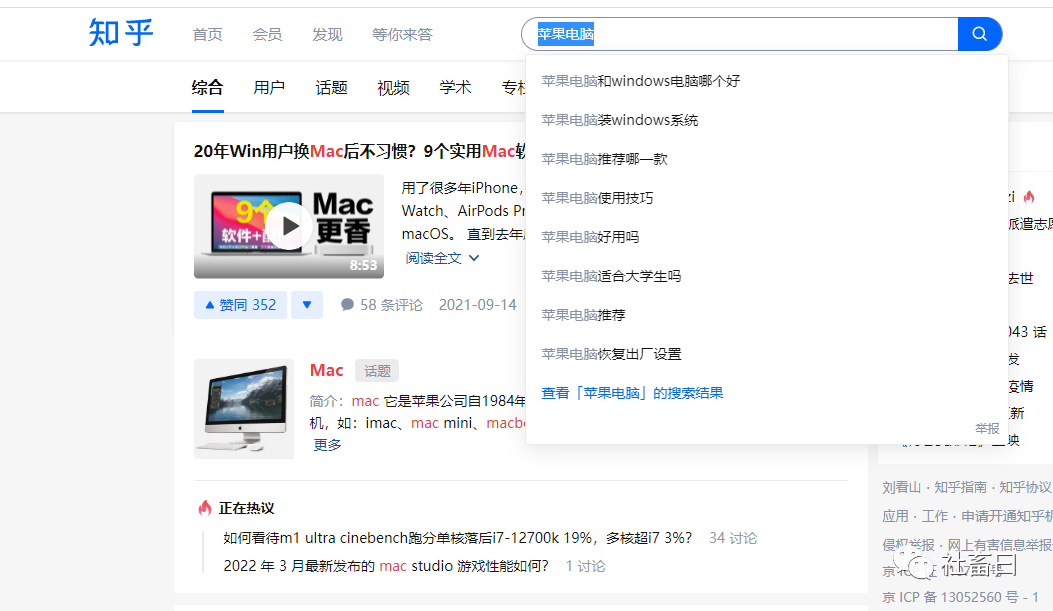The width and height of the screenshot is (1053, 611).
Task: Click the 1 讨论 count
Action: (585, 566)
